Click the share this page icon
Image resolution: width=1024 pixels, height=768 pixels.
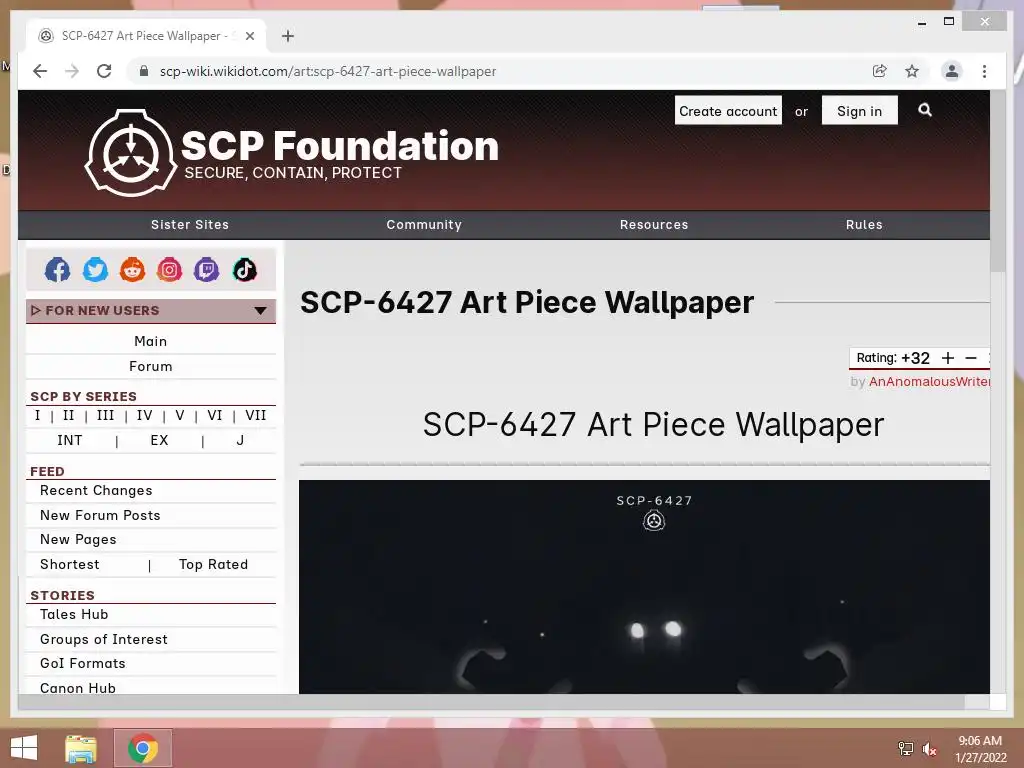(x=880, y=71)
